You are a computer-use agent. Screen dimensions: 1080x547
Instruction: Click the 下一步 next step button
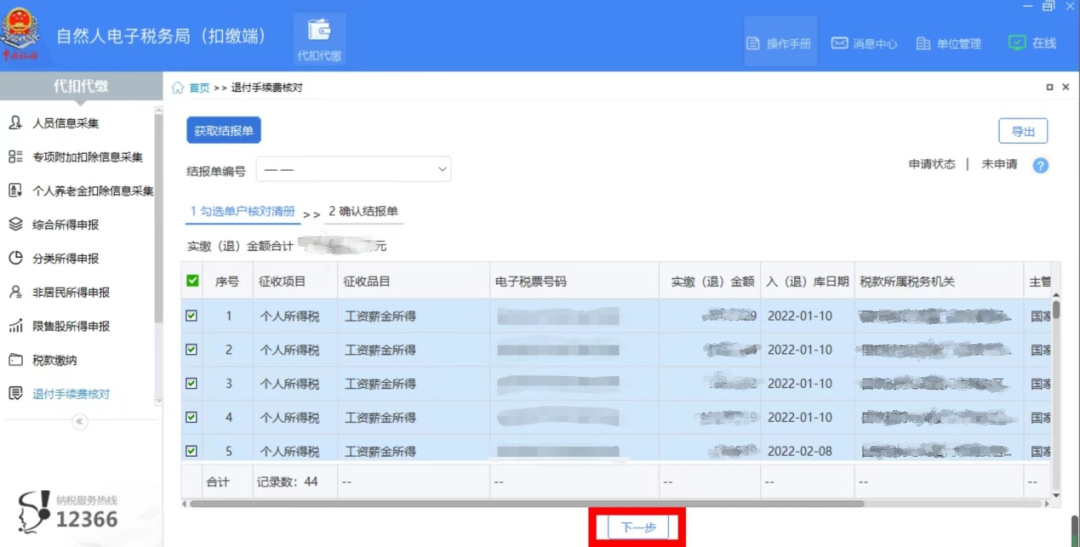coord(638,527)
